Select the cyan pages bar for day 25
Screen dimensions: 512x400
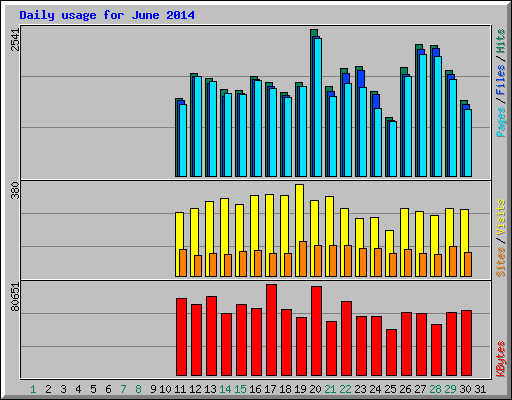pos(393,149)
